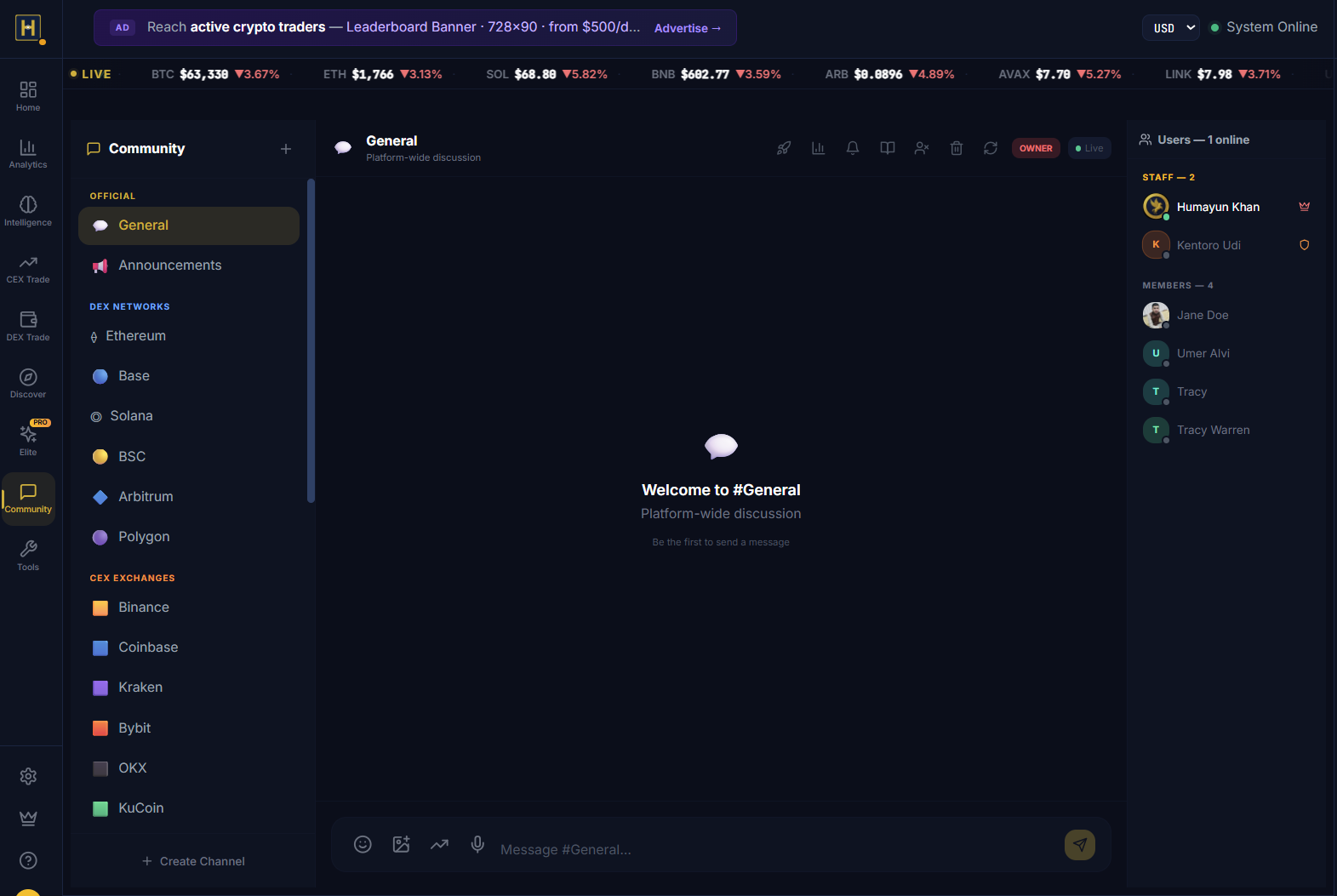
Task: Click in the Message #General input field
Action: 777,849
